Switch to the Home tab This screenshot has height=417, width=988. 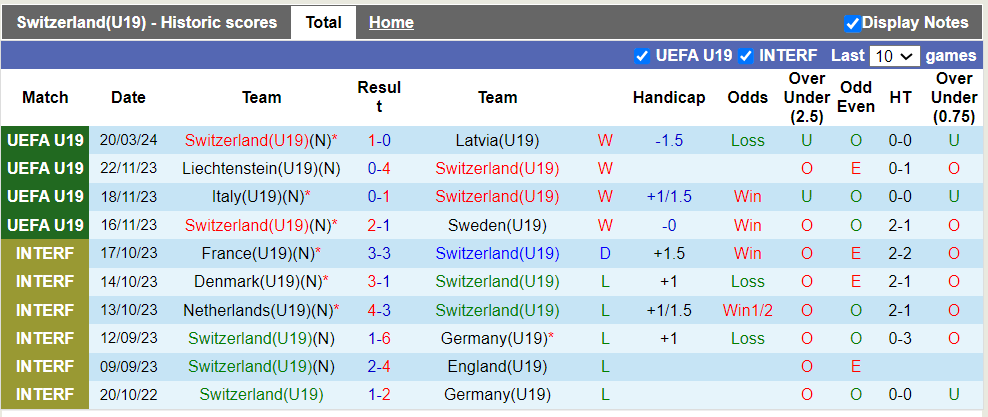(391, 22)
